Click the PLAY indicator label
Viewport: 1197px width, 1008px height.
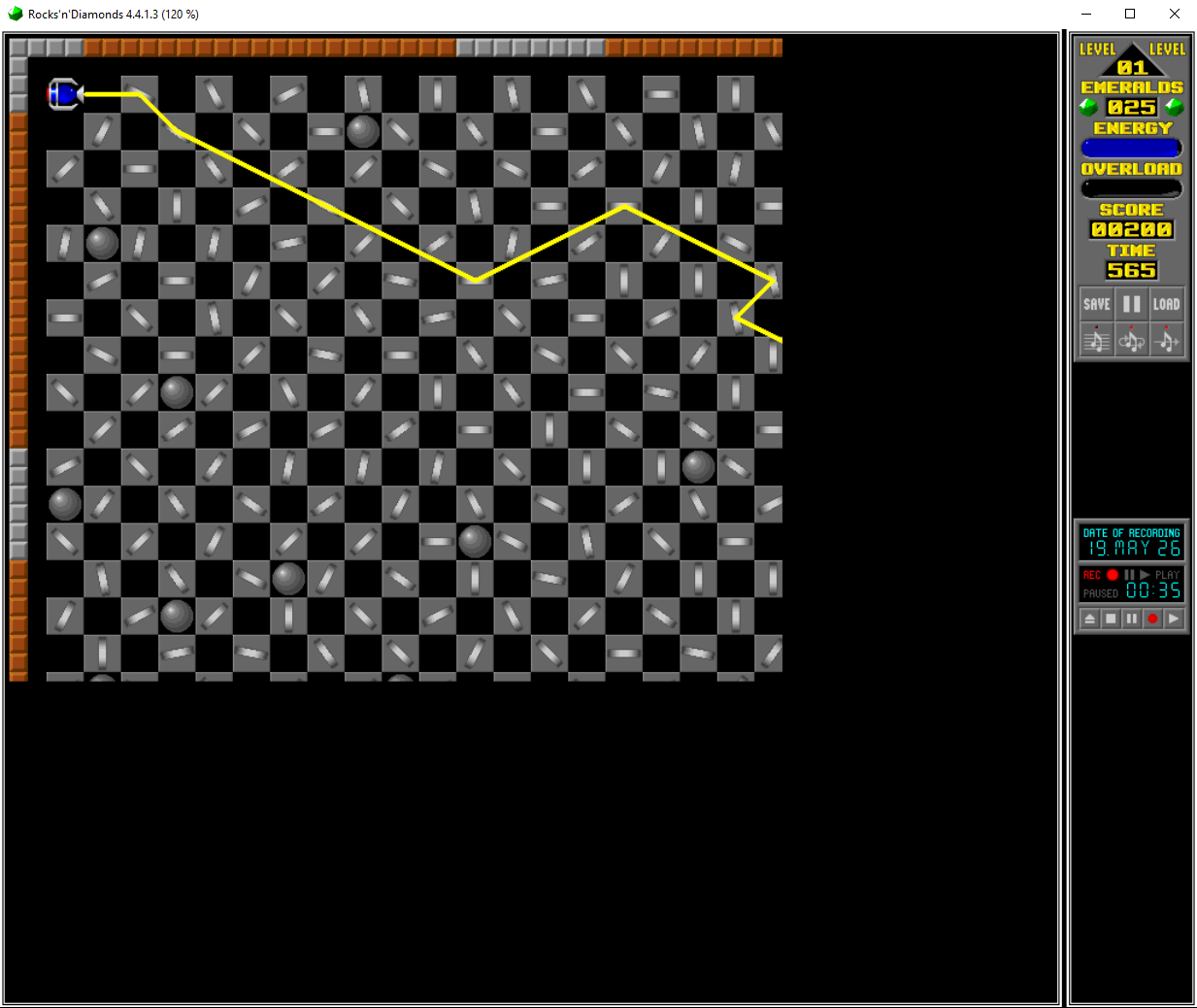[1167, 575]
